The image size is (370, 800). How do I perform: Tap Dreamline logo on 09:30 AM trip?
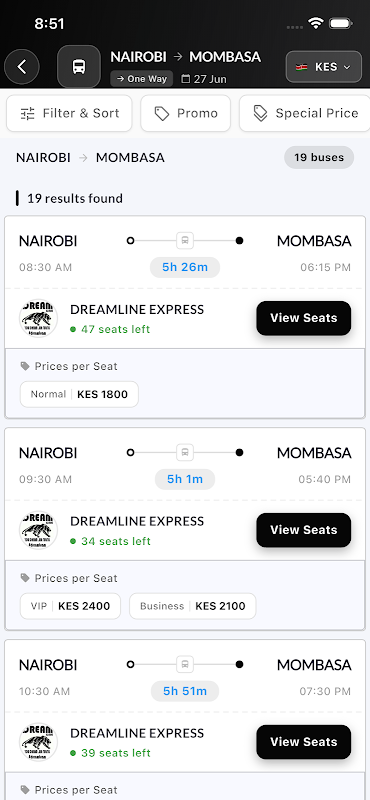click(x=38, y=530)
